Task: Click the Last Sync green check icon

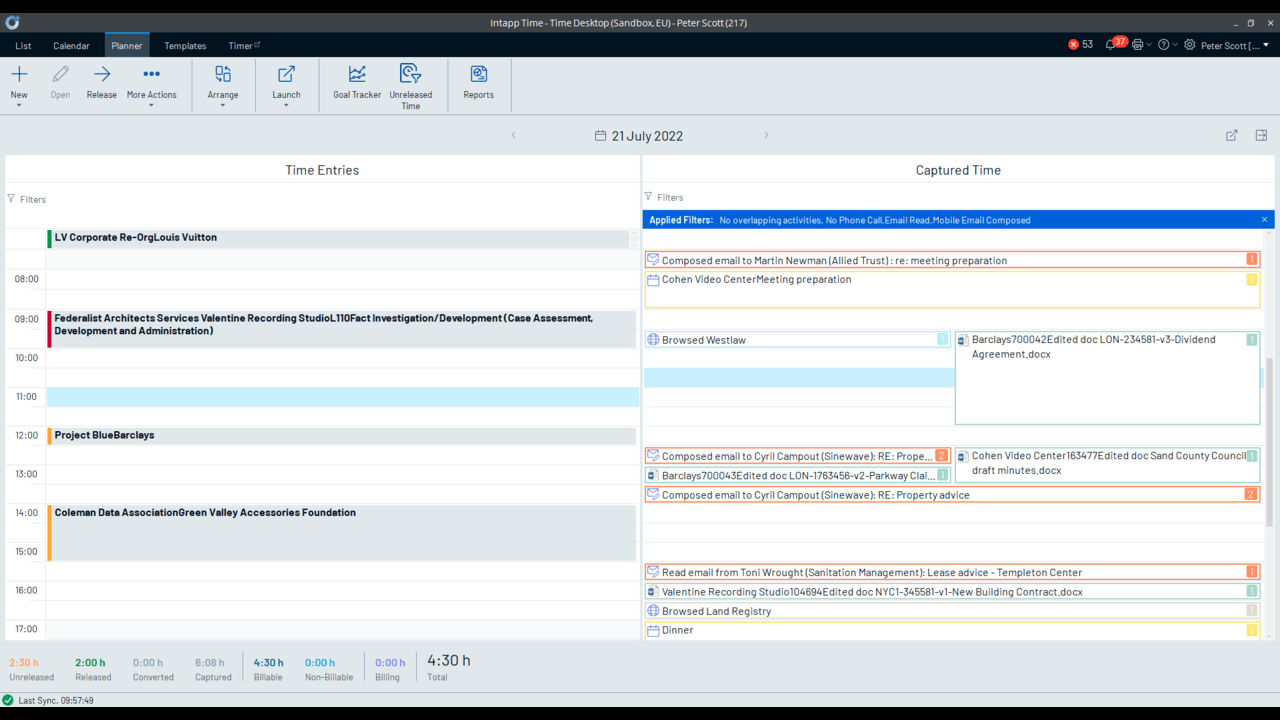Action: [x=8, y=700]
